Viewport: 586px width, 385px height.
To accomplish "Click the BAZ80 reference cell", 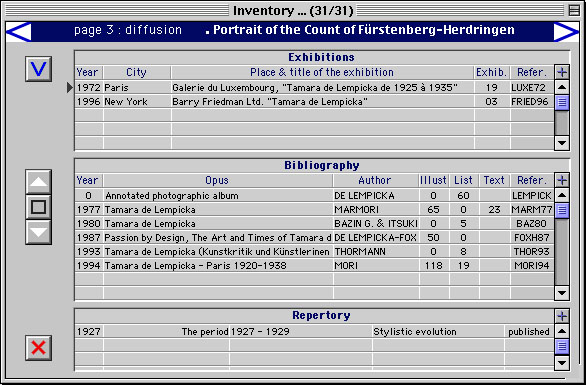I will tap(531, 224).
